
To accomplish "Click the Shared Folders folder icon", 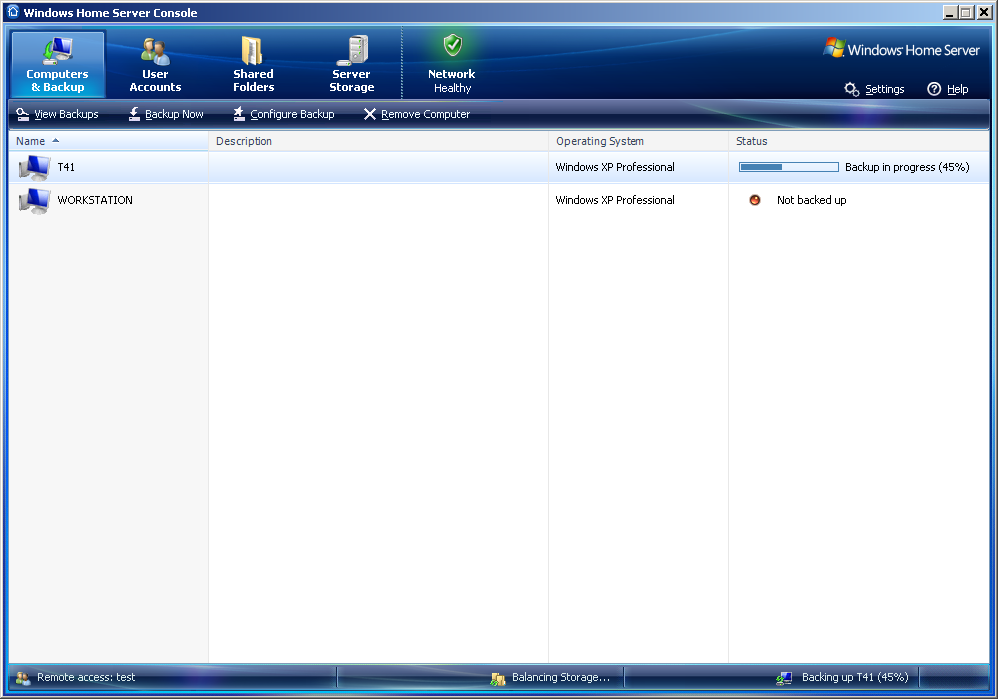I will [x=252, y=50].
